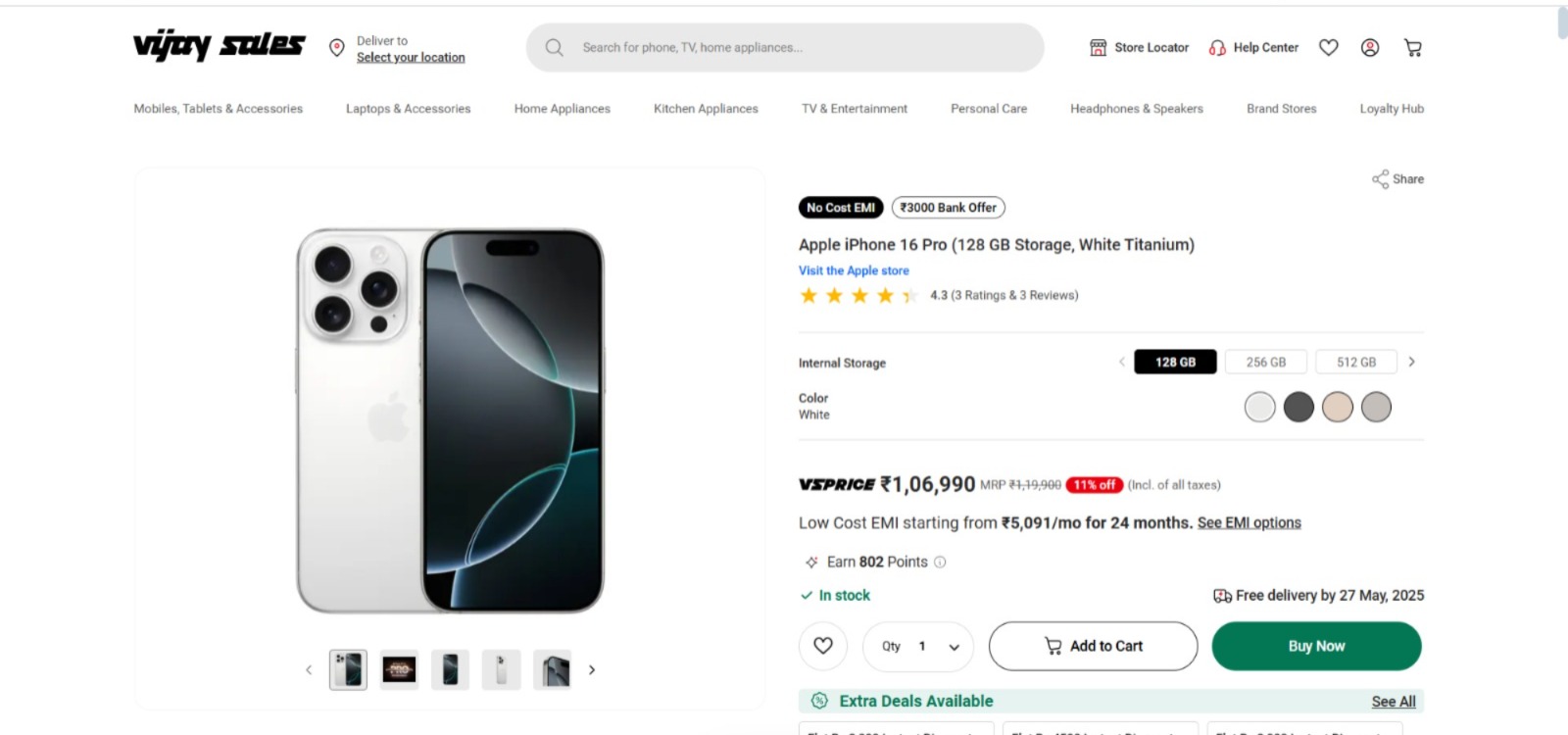The width and height of the screenshot is (1568, 735).
Task: Click the Store Locator icon
Action: [x=1099, y=47]
